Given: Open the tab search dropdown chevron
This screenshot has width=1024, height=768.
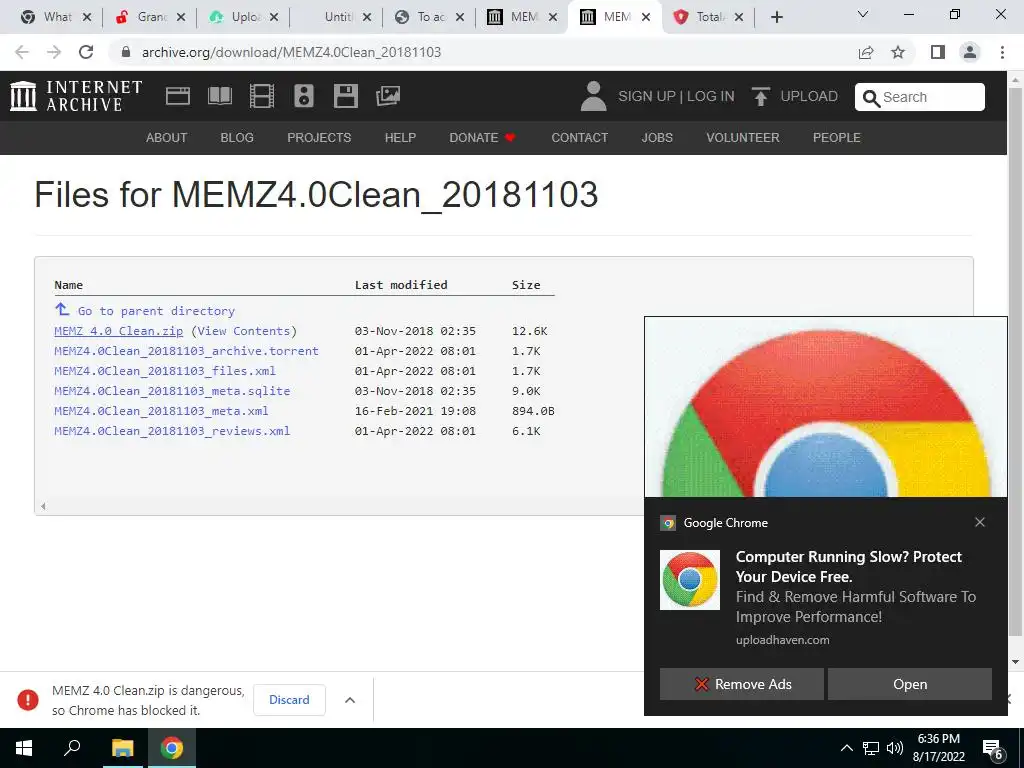Looking at the screenshot, I should point(863,14).
